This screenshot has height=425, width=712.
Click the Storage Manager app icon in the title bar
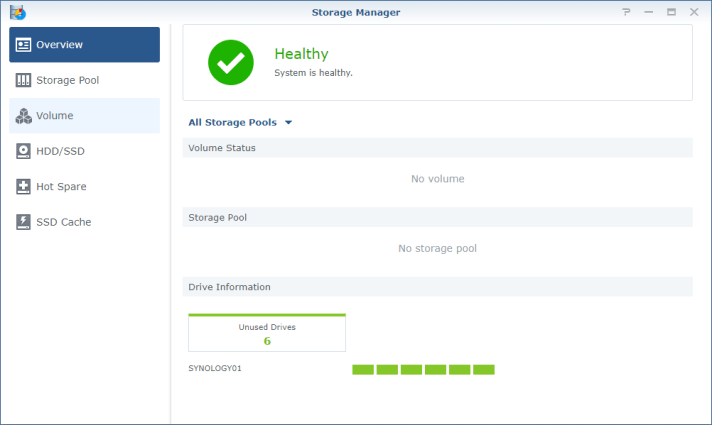[17, 12]
